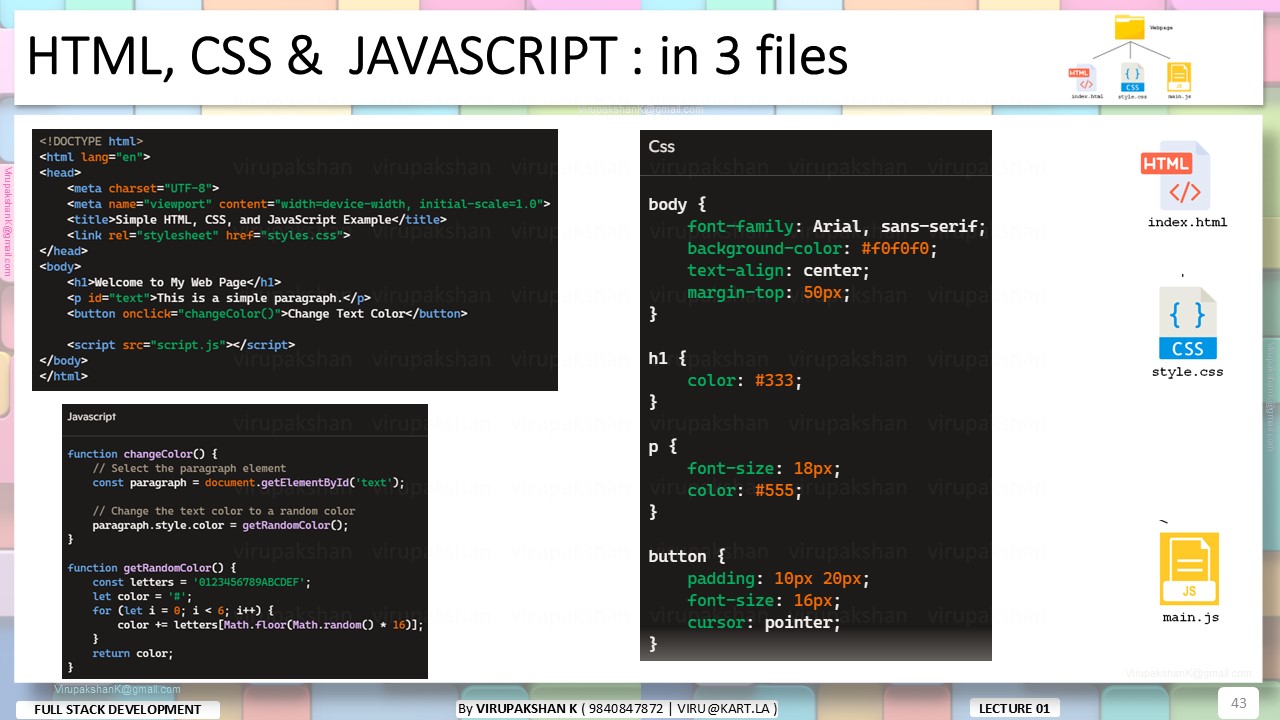Screen dimensions: 1280x720
Task: Click the 'function getRandomColor()' line
Action: pyautogui.click(x=152, y=568)
